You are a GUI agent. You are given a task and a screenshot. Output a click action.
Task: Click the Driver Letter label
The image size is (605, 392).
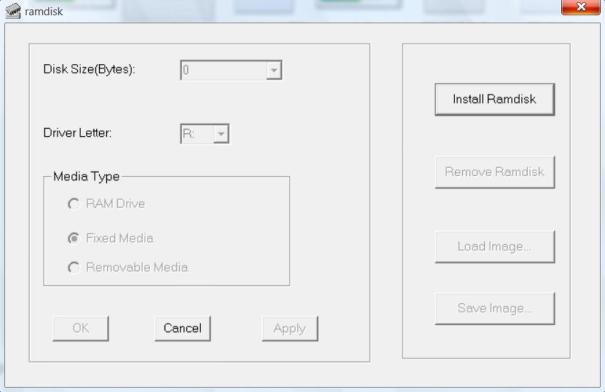(77, 133)
